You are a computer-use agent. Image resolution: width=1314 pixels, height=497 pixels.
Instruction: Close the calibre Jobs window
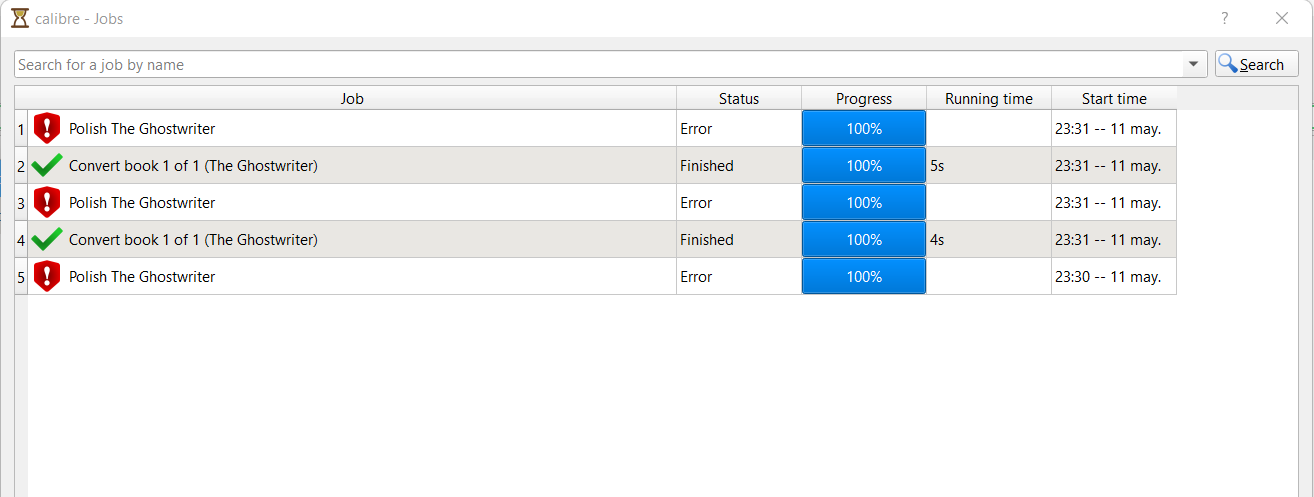1281,18
